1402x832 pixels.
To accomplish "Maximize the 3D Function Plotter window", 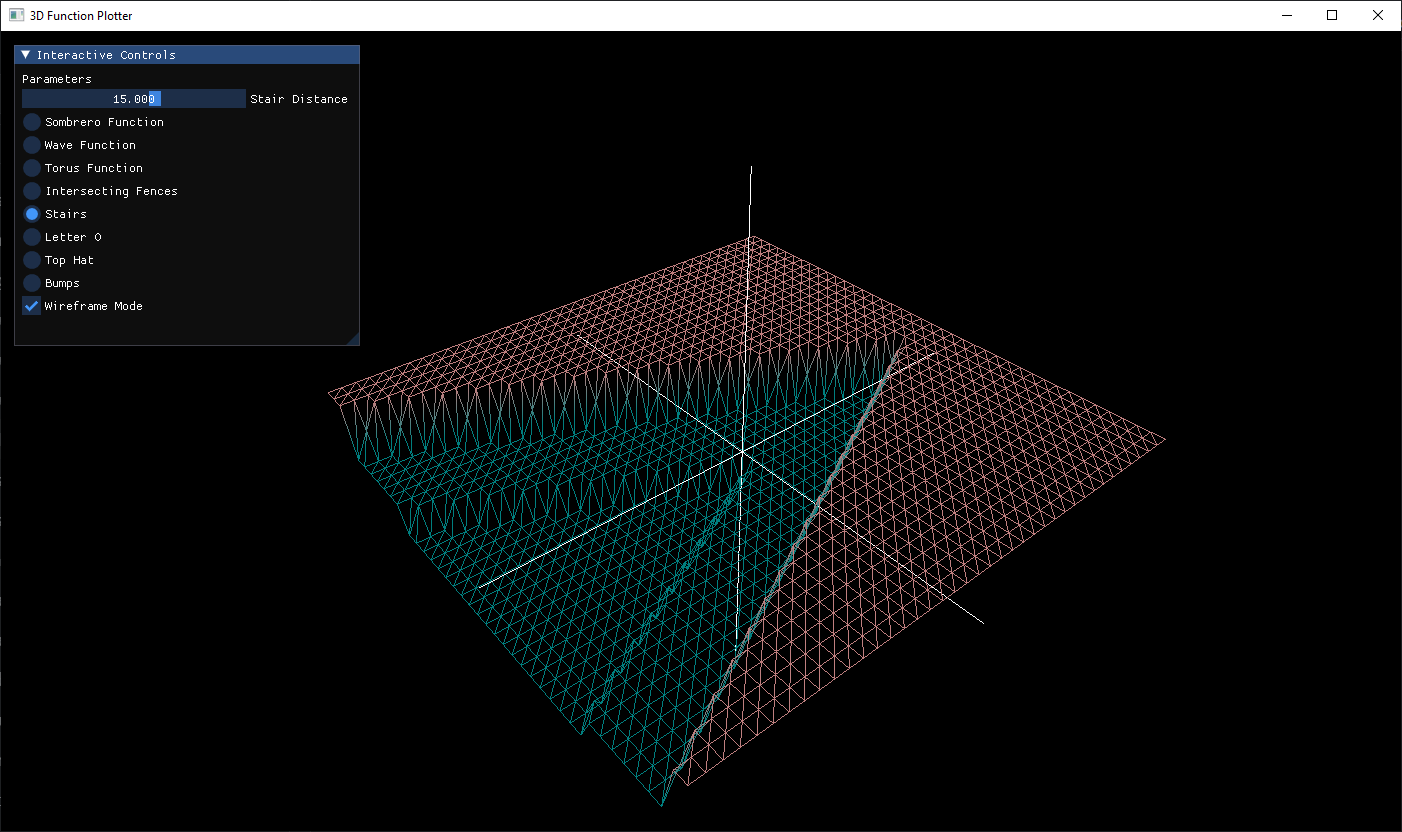I will (x=1332, y=15).
